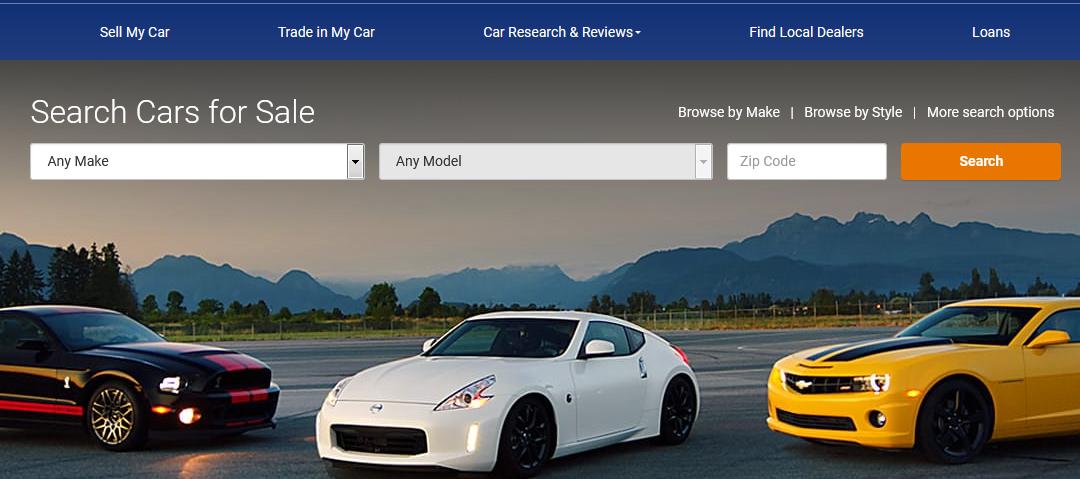The width and height of the screenshot is (1080, 479).
Task: Open Find Local Dealers
Action: 806,32
